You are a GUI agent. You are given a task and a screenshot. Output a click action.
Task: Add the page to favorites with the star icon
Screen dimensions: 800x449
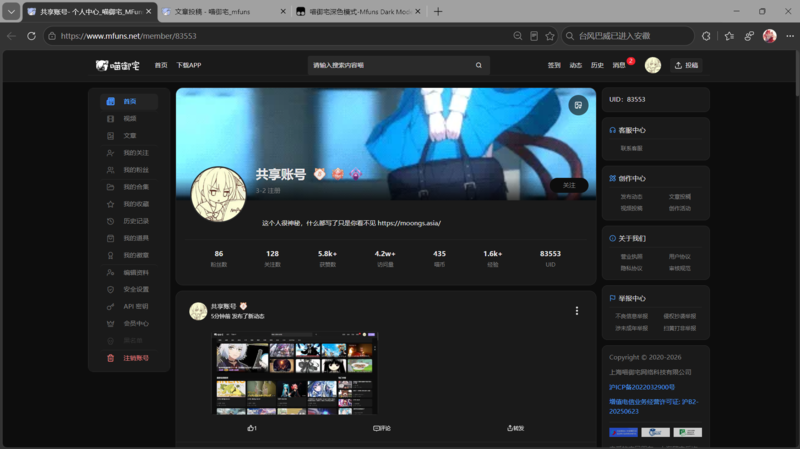[549, 36]
